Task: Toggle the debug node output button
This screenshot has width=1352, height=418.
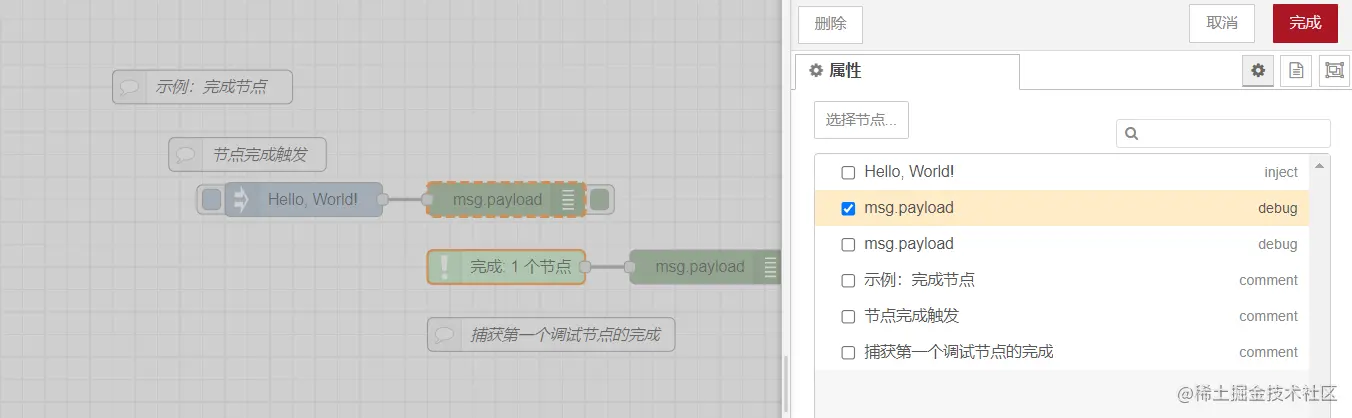Action: pyautogui.click(x=599, y=200)
